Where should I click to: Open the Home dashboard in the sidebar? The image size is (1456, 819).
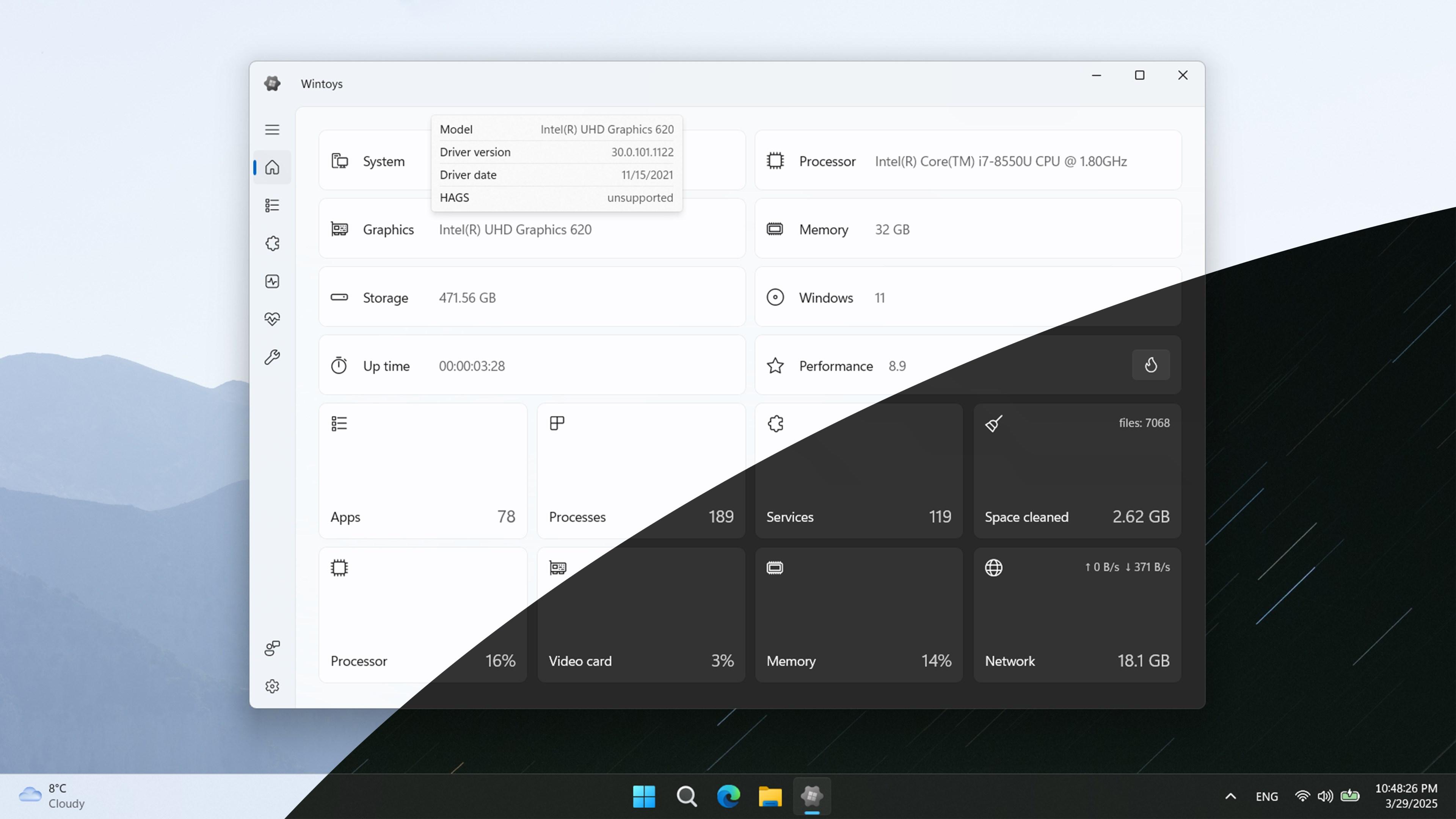coord(273,167)
